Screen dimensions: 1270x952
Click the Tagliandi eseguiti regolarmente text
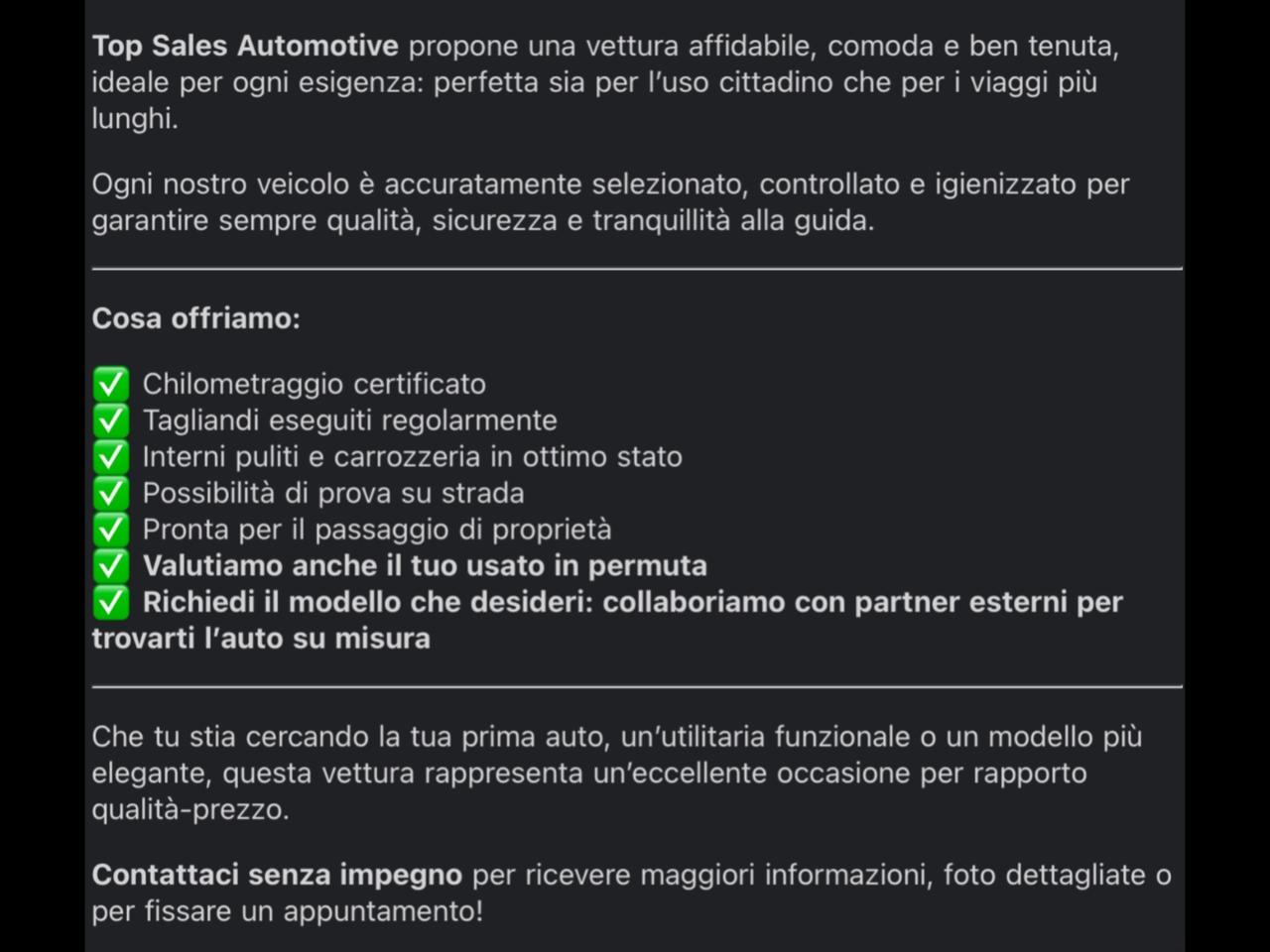350,420
